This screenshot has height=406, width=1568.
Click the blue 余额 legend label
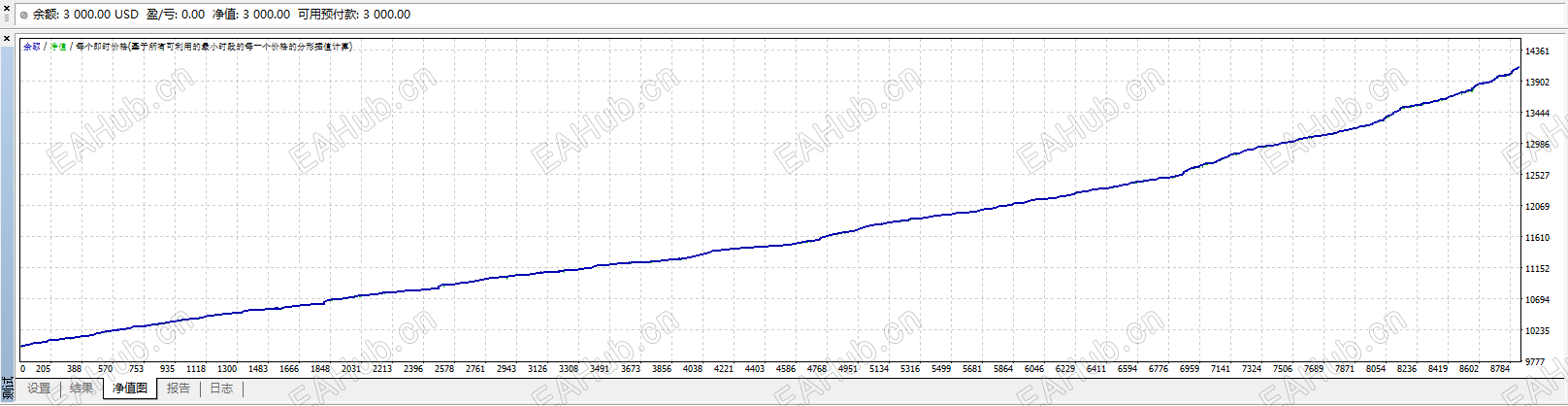point(32,47)
